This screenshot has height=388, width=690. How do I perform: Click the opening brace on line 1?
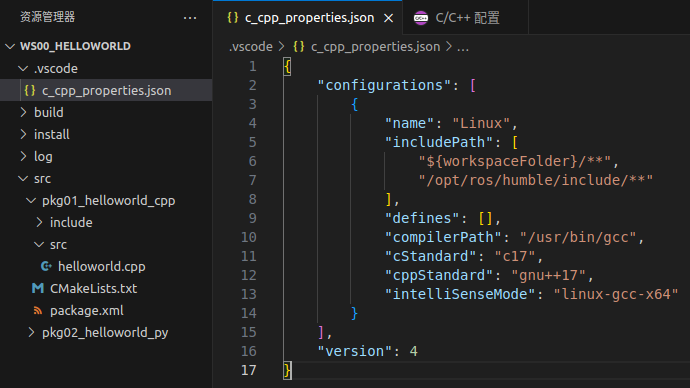287,66
